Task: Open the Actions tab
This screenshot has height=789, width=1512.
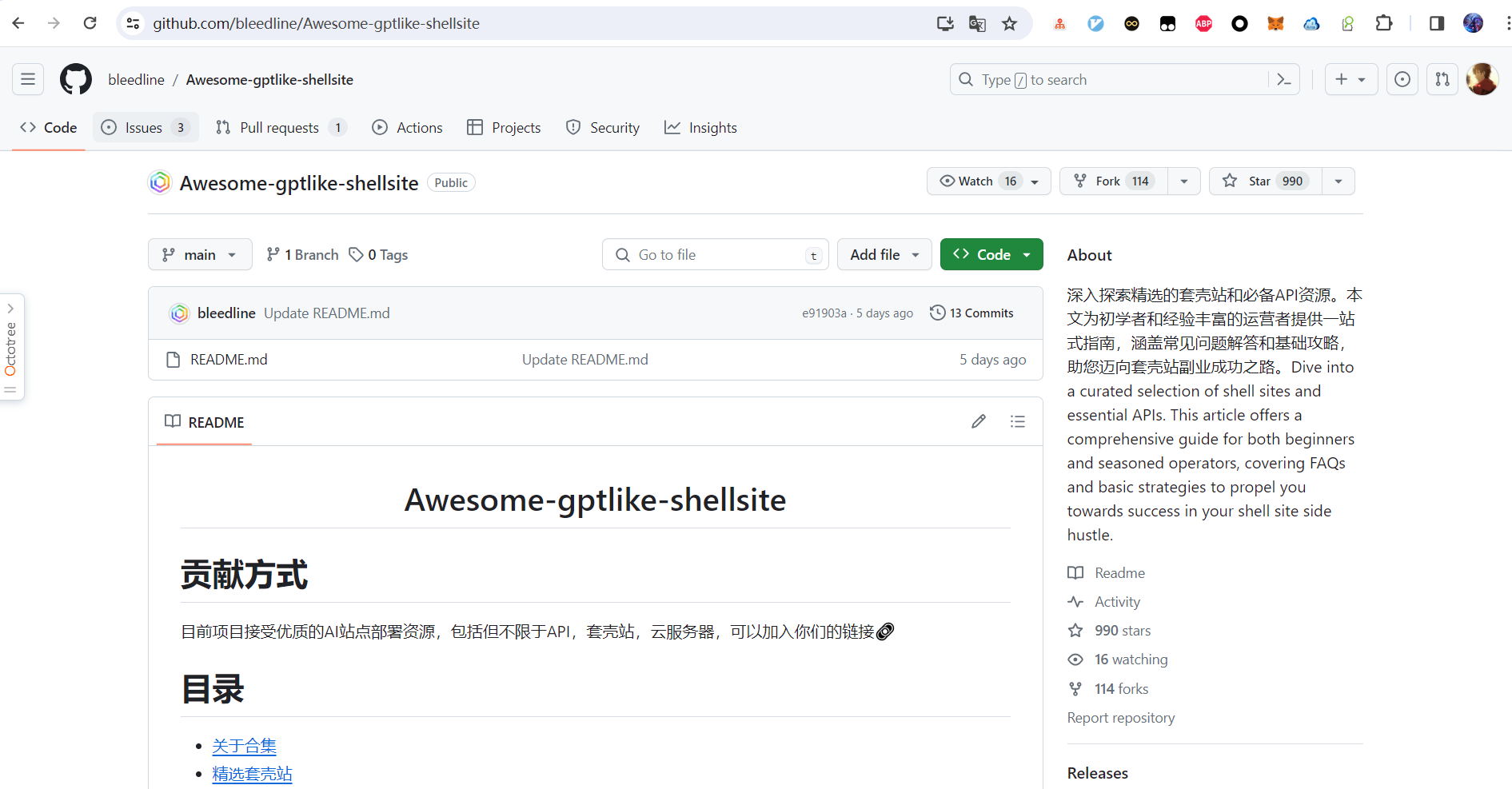Action: click(407, 127)
